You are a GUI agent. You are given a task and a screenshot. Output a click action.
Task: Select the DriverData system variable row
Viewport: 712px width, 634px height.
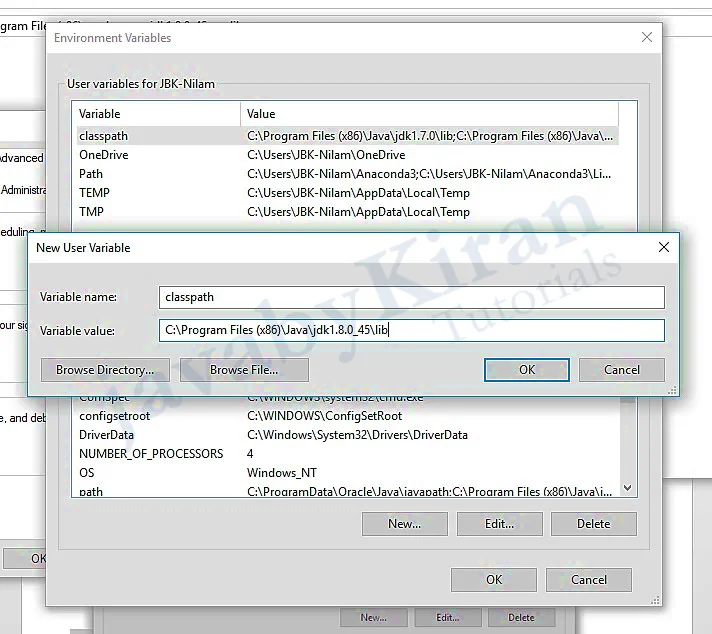(347, 435)
